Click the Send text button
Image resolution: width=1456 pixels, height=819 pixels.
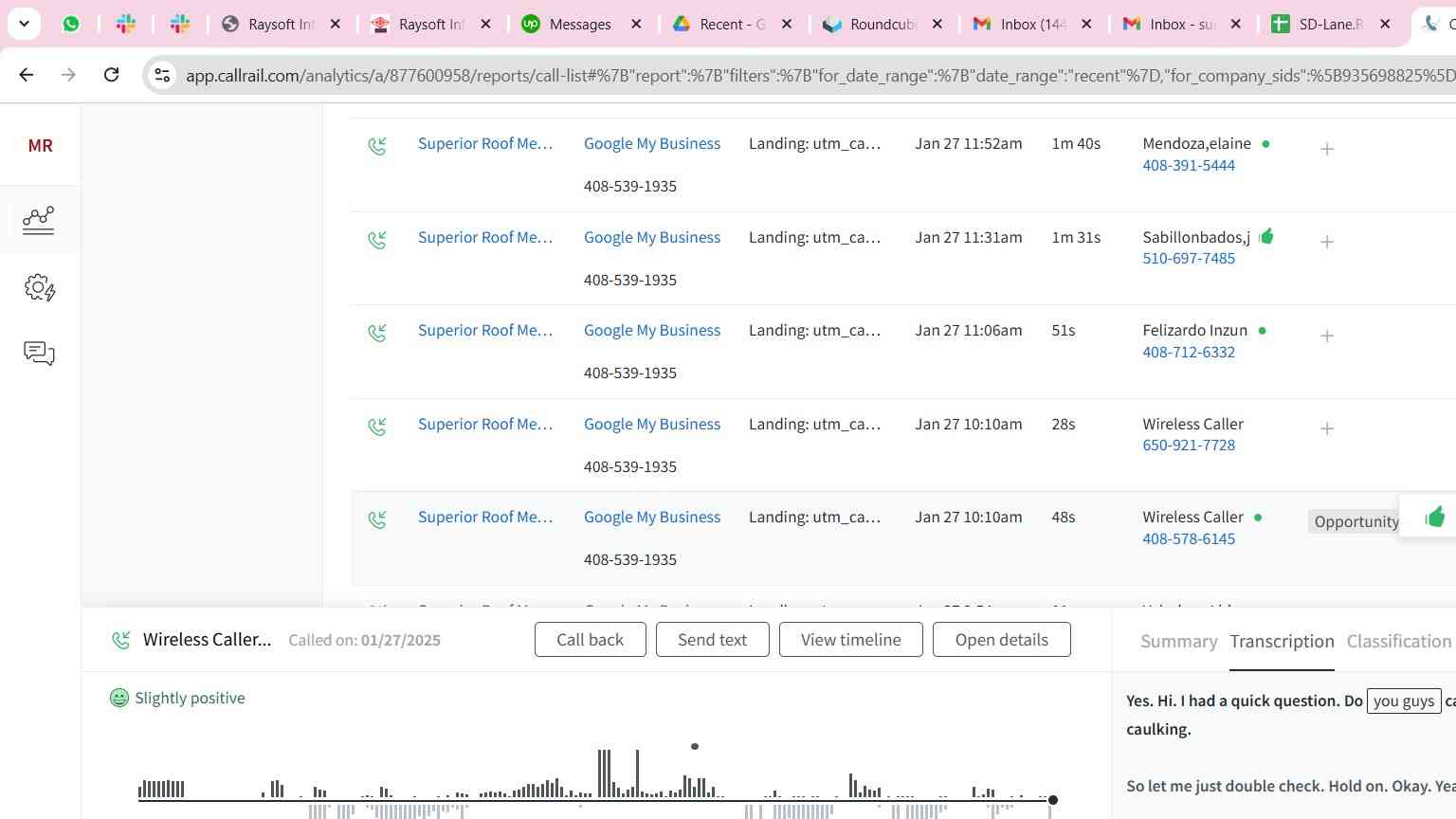pos(712,640)
